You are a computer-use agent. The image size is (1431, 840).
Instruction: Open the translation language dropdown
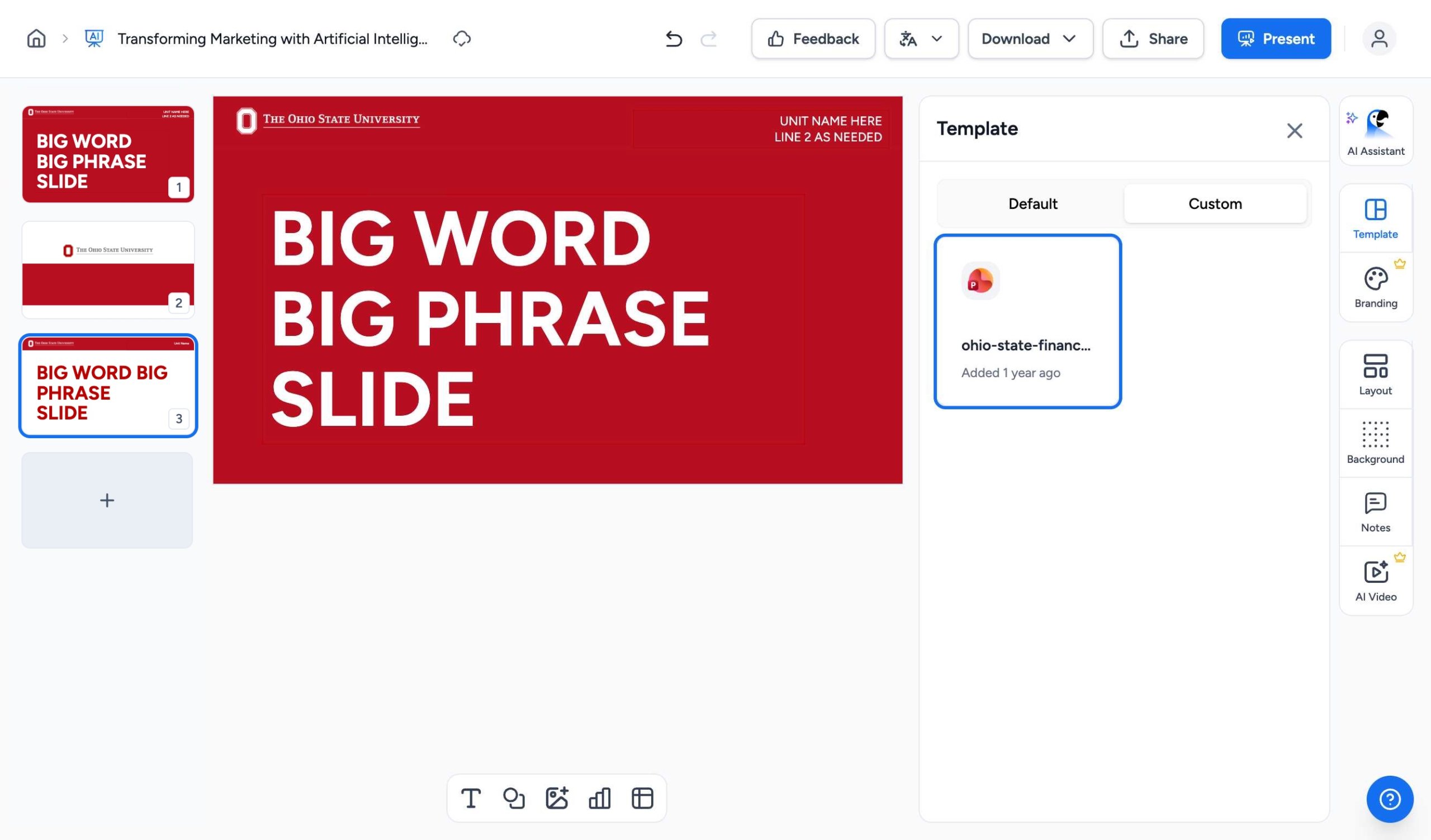tap(921, 39)
